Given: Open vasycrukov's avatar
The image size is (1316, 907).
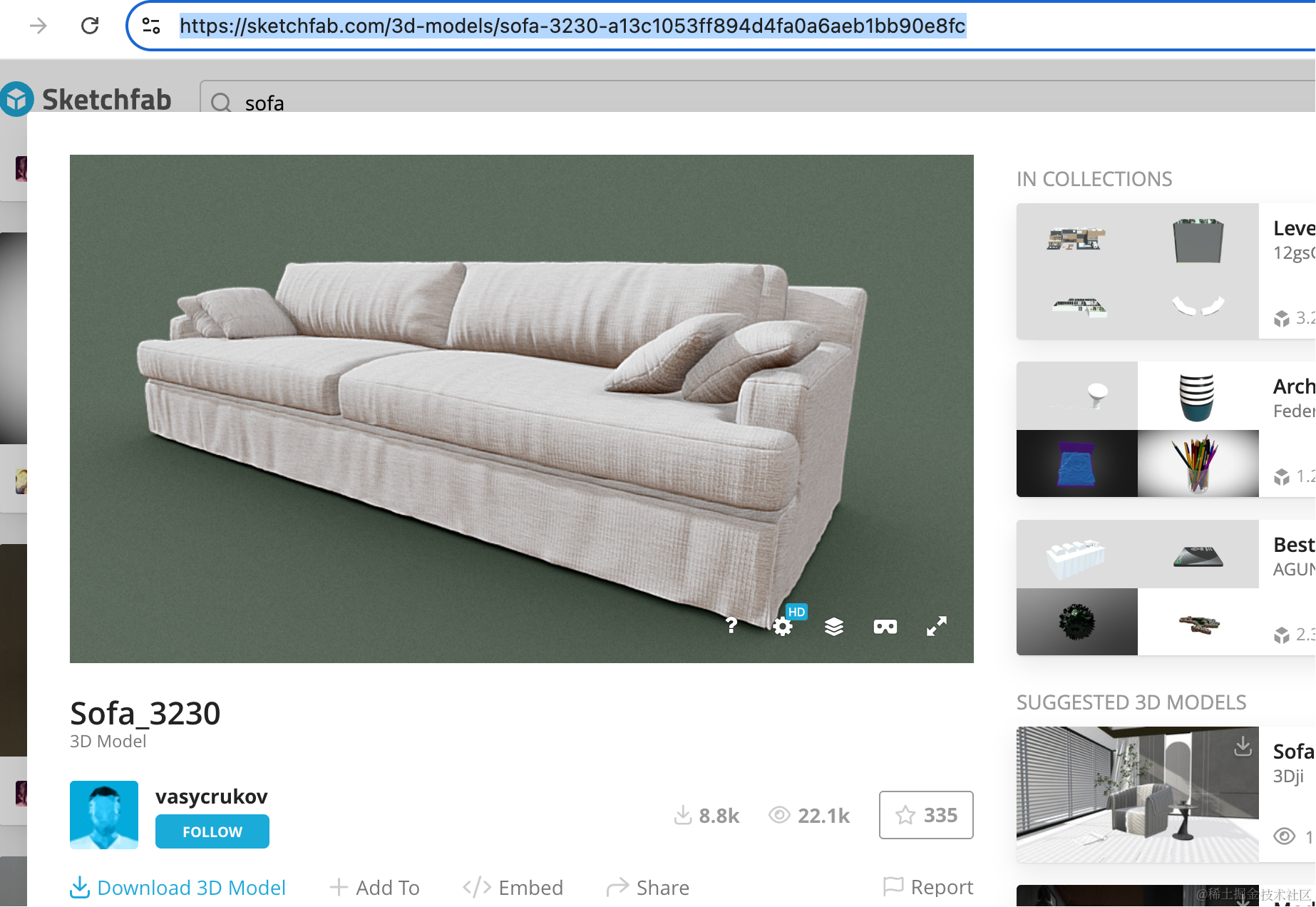Looking at the screenshot, I should (x=104, y=814).
